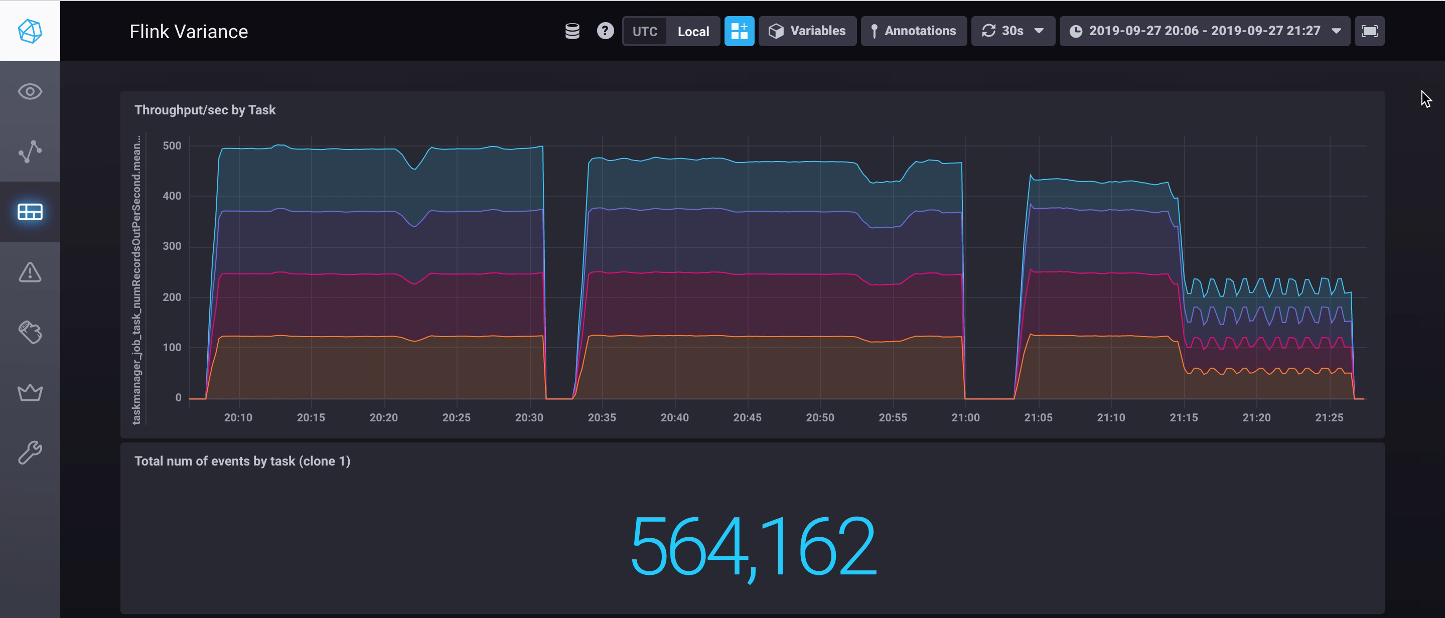Screen dimensions: 1445x618
Task: Click the 20:10 x-axis time label
Action: point(238,417)
